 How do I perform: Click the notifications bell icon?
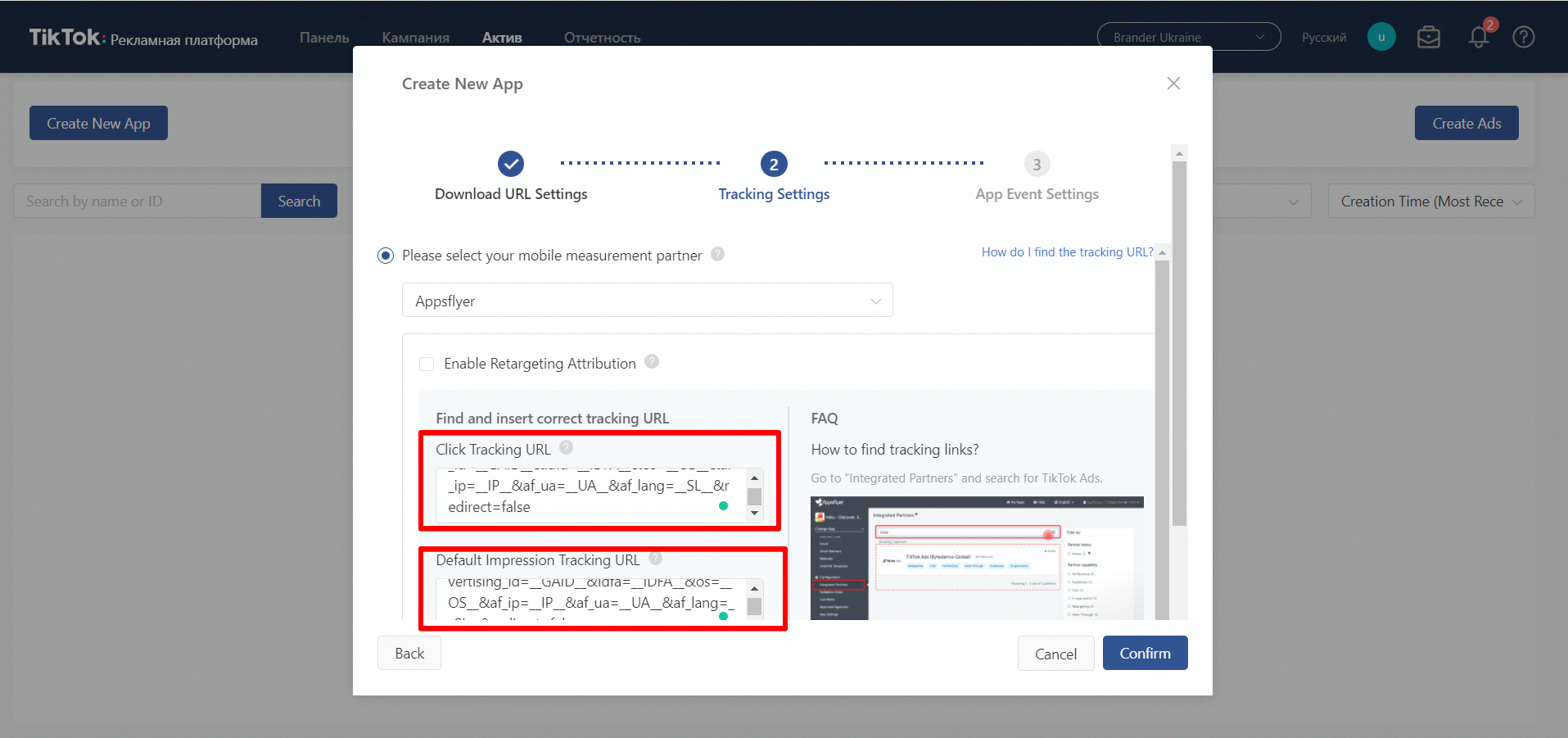(x=1478, y=38)
